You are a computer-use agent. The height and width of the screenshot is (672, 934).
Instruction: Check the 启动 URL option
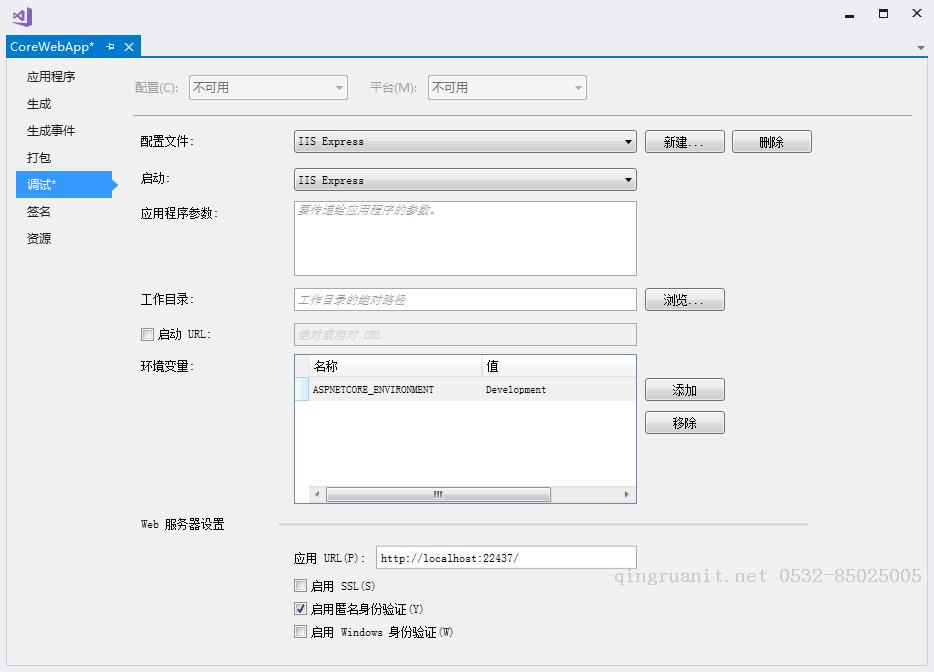click(147, 334)
